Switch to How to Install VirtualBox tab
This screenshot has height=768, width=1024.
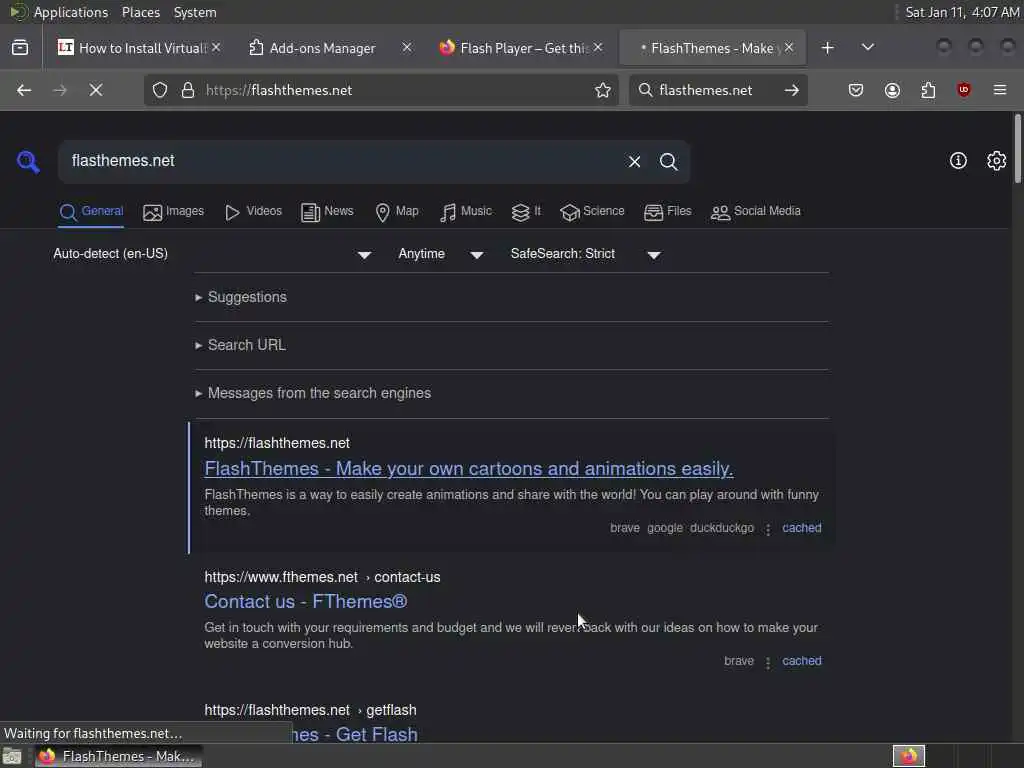point(140,48)
